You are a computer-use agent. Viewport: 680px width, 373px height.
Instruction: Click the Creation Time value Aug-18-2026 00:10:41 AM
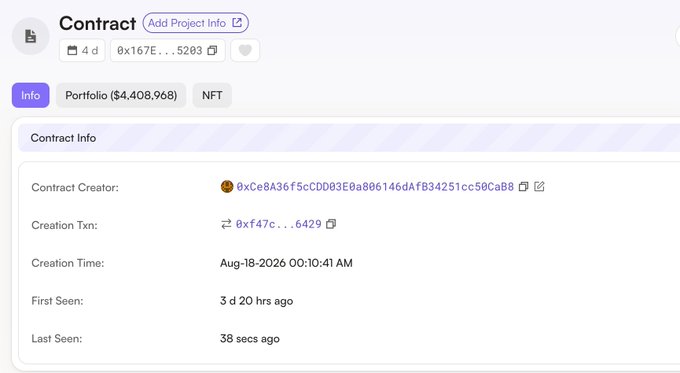click(286, 263)
